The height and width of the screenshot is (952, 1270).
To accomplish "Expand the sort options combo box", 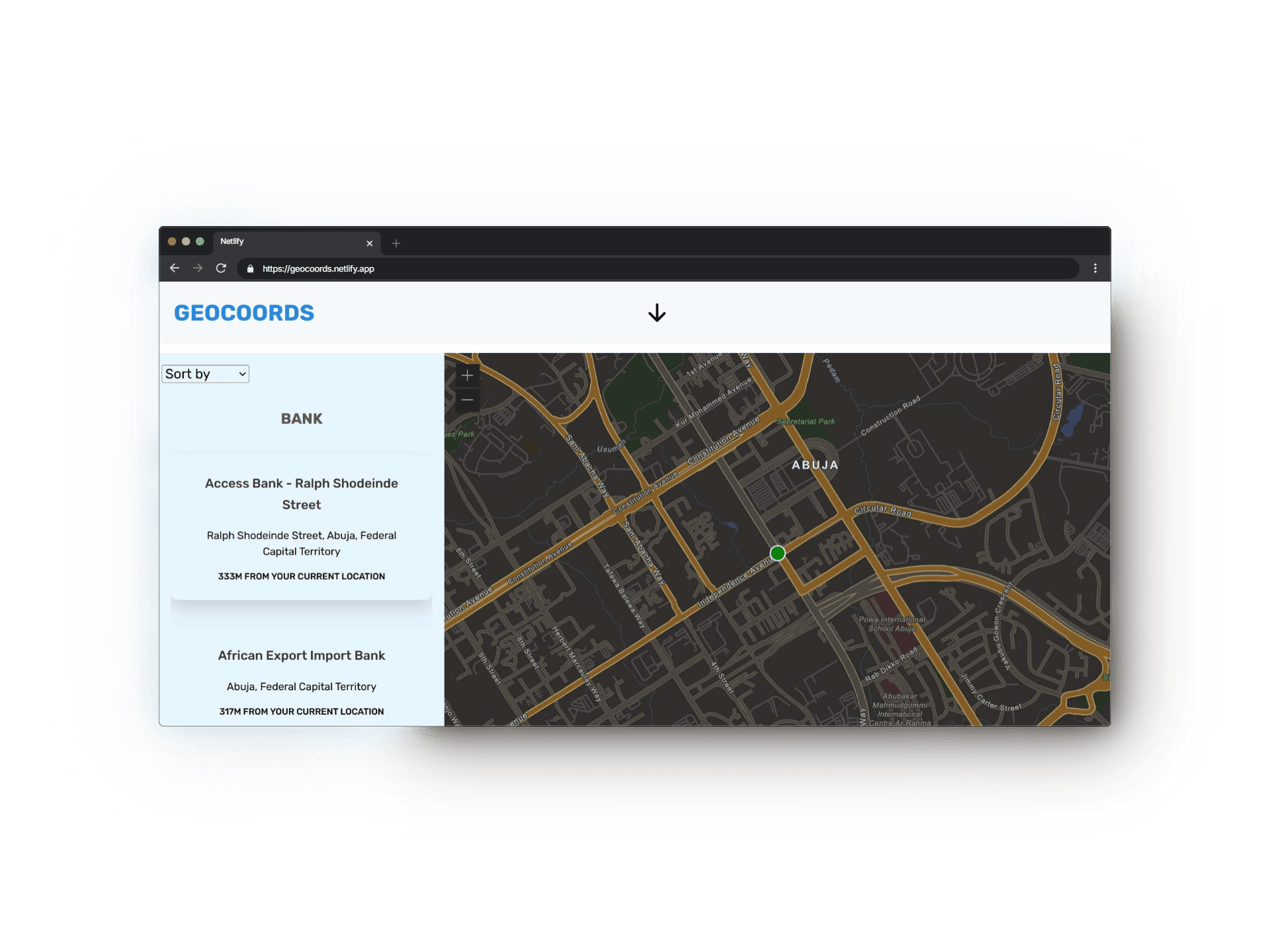I will click(x=205, y=374).
